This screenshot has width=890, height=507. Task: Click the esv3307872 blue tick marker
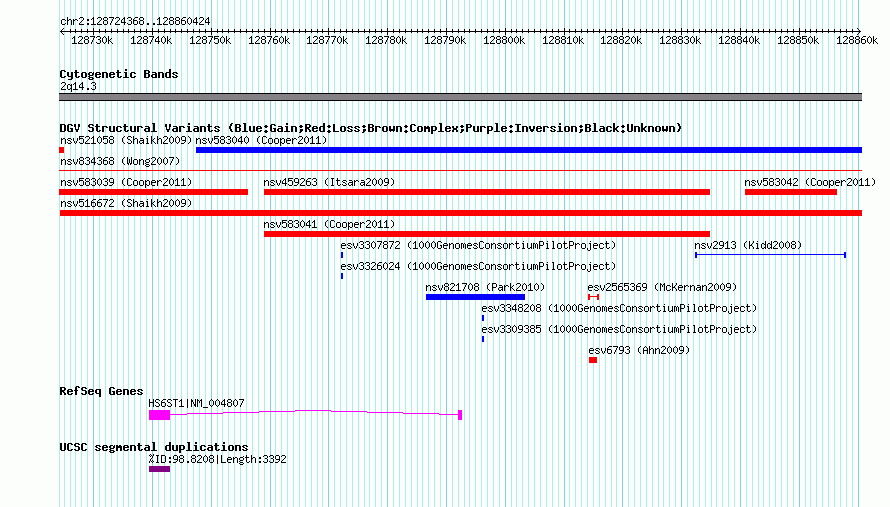[342, 255]
